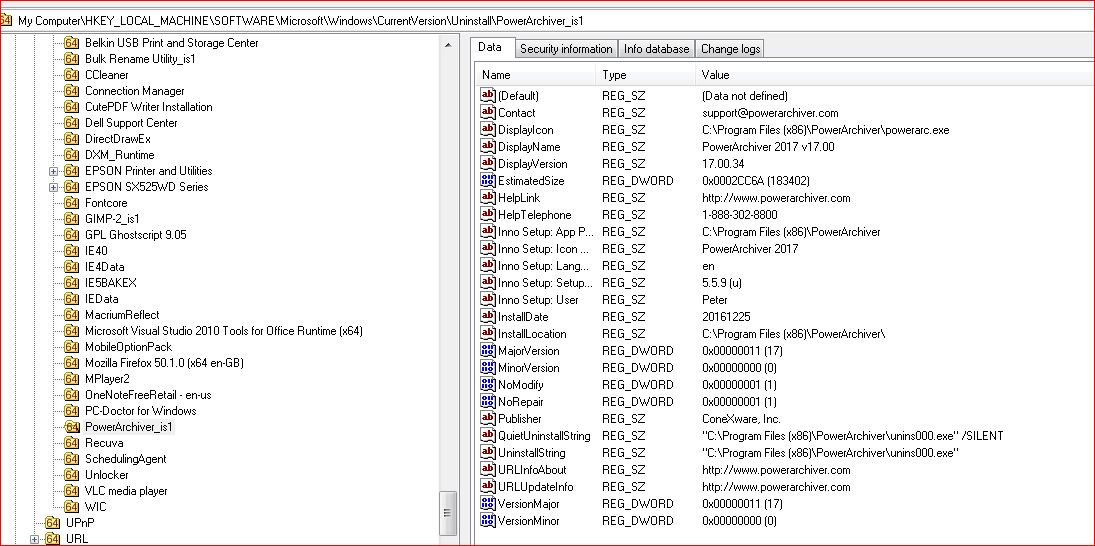Click the CCleaner key folder icon
This screenshot has height=546, width=1095.
point(71,75)
